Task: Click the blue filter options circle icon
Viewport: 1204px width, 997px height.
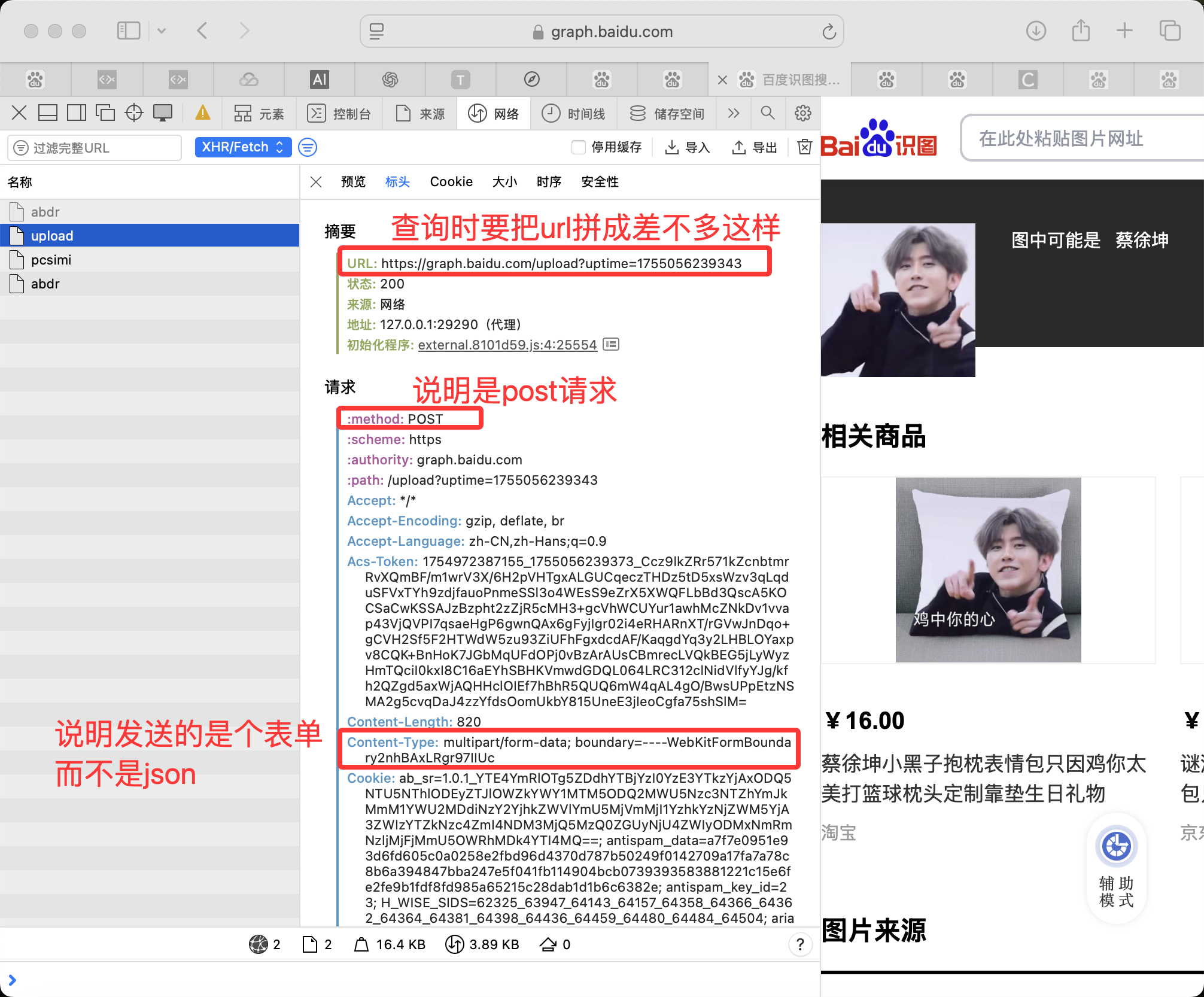Action: click(308, 147)
